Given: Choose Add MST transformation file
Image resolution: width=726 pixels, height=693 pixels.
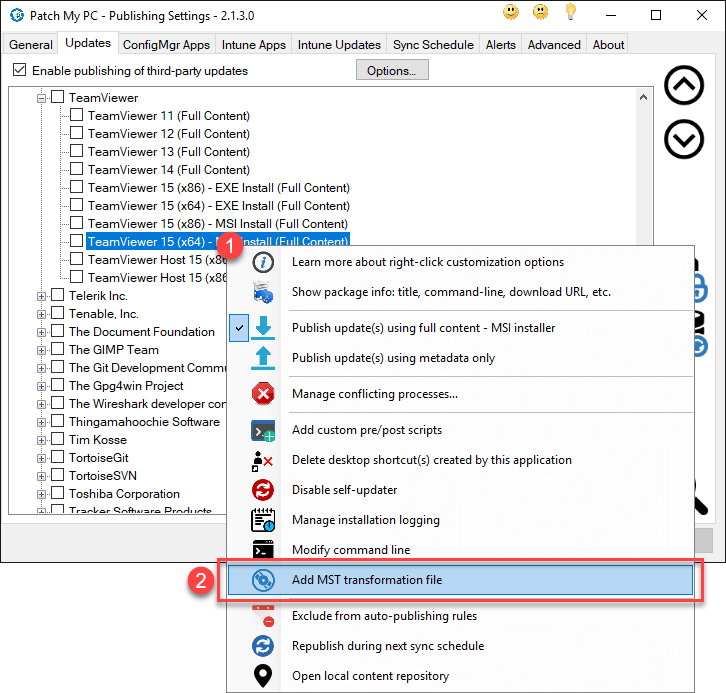Looking at the screenshot, I should click(x=460, y=580).
